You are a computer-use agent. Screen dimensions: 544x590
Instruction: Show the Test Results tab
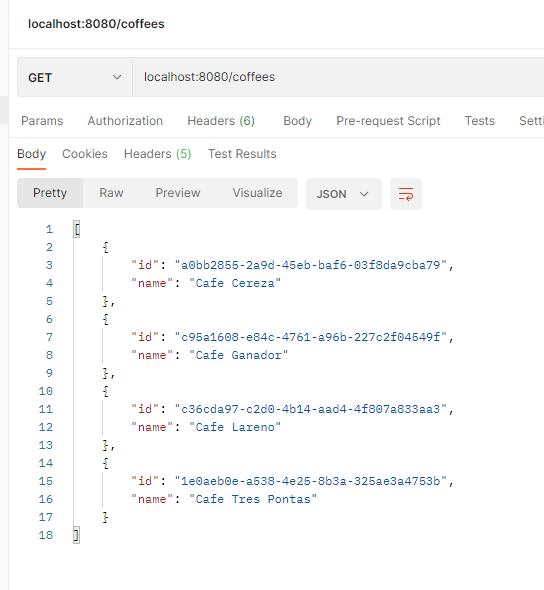pyautogui.click(x=242, y=154)
